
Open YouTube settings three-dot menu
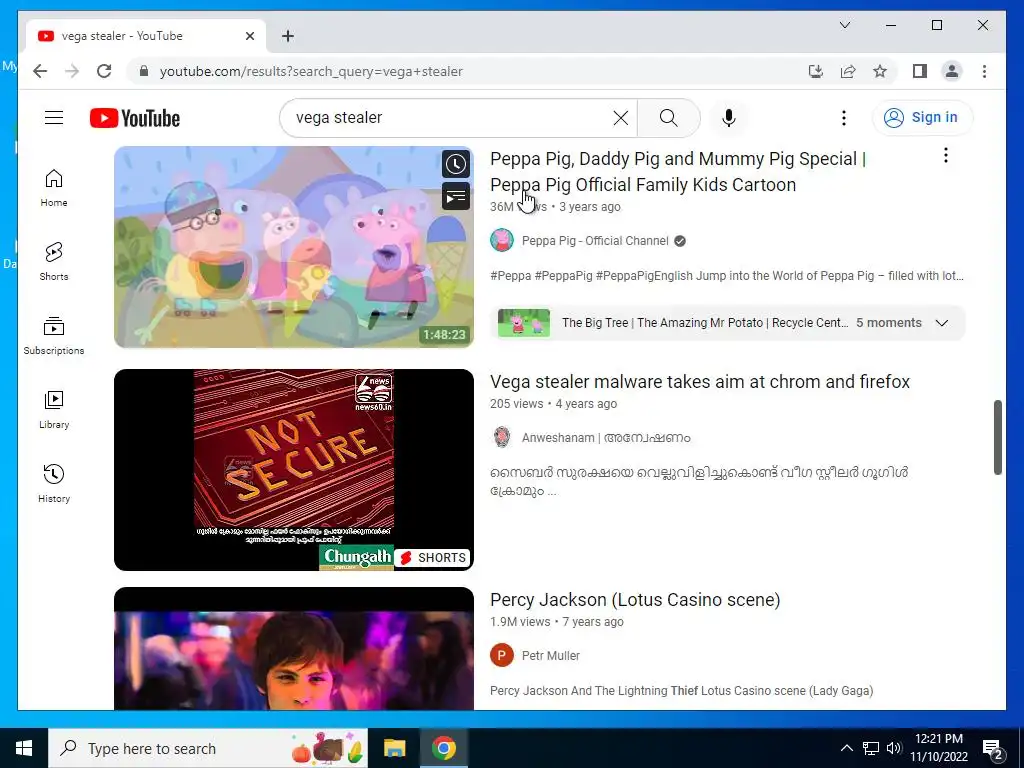coord(844,118)
